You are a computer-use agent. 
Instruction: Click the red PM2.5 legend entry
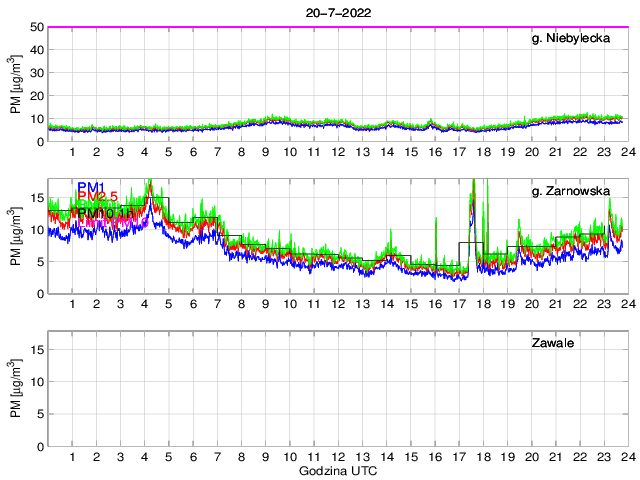98,196
